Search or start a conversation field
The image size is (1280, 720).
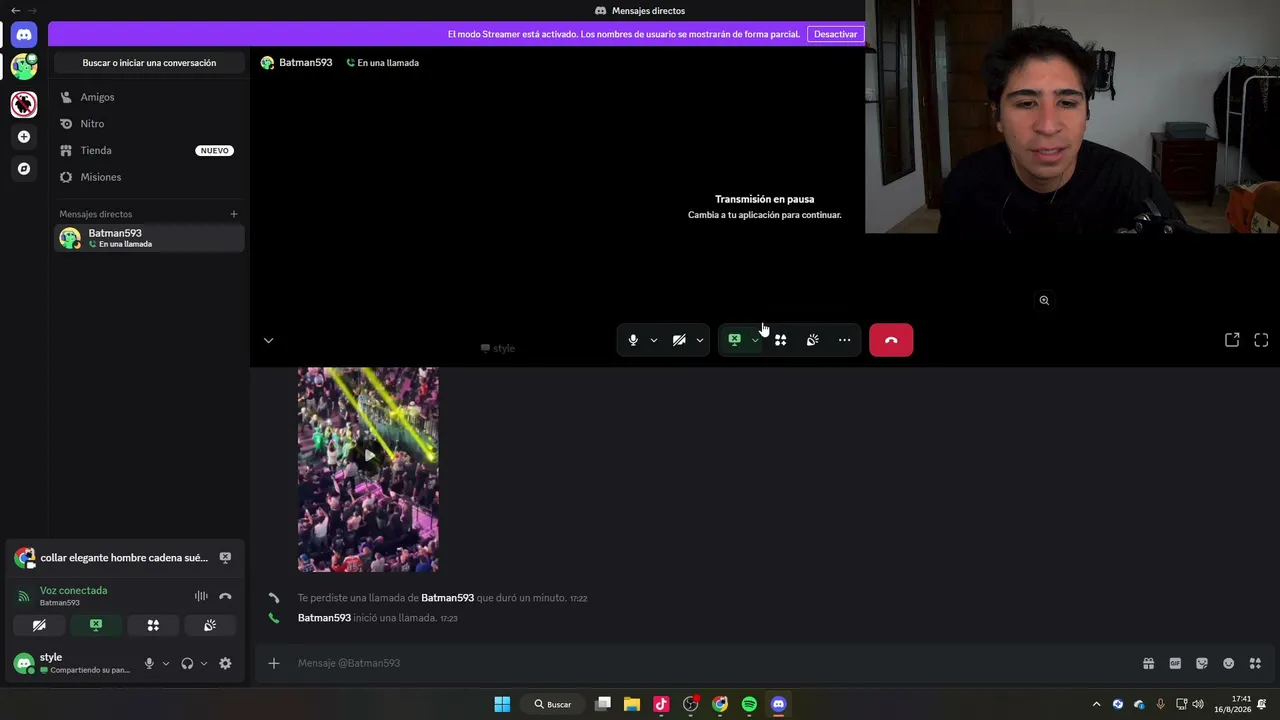[149, 63]
